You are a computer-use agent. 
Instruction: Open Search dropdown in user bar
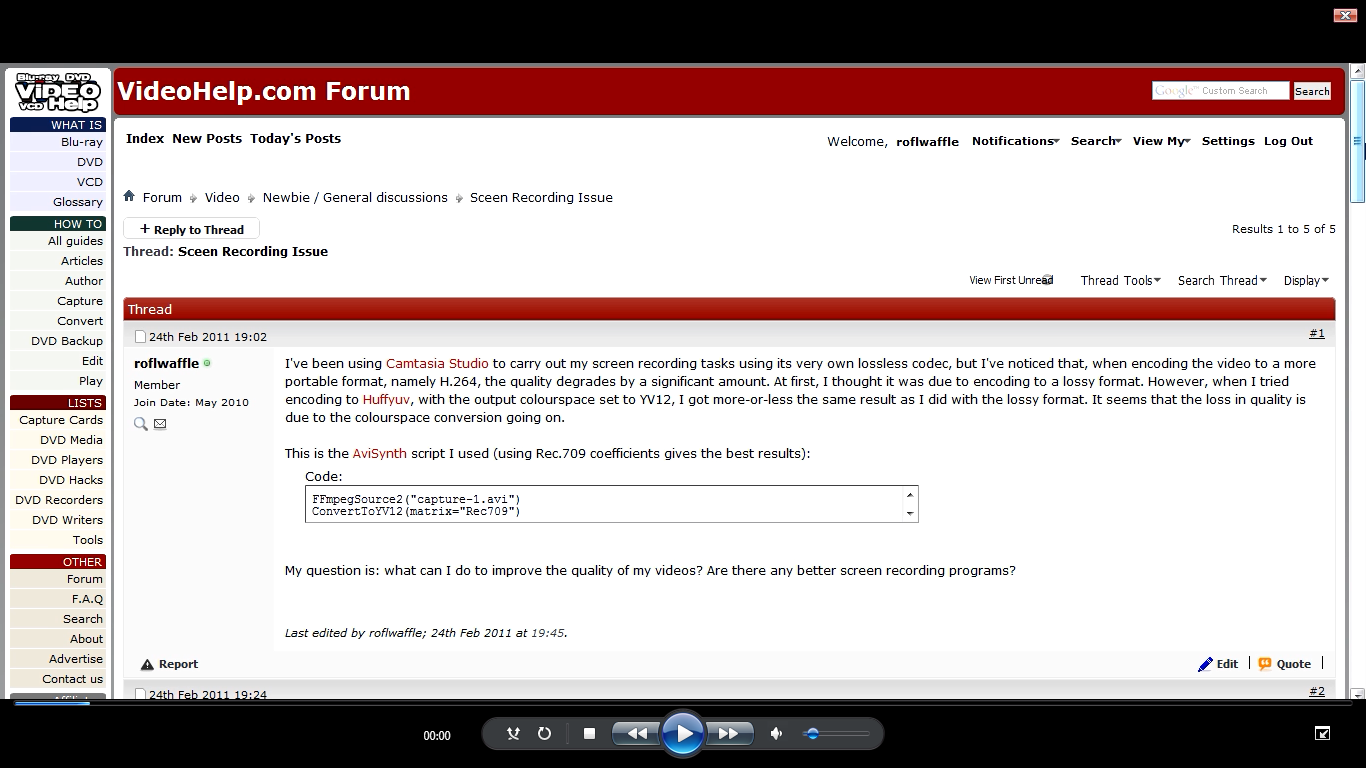pos(1096,141)
